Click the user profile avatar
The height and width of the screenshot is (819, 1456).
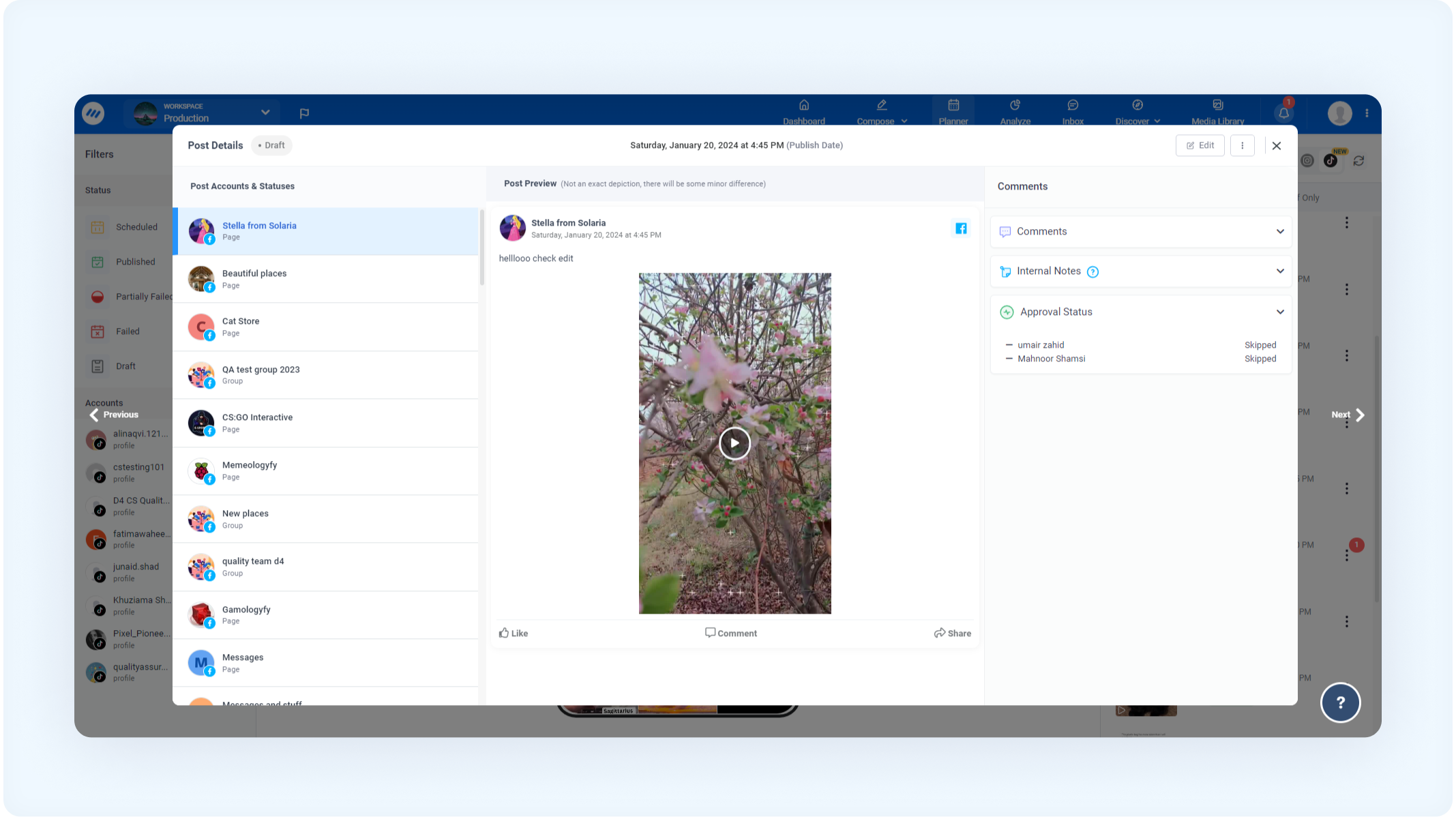pos(1340,113)
